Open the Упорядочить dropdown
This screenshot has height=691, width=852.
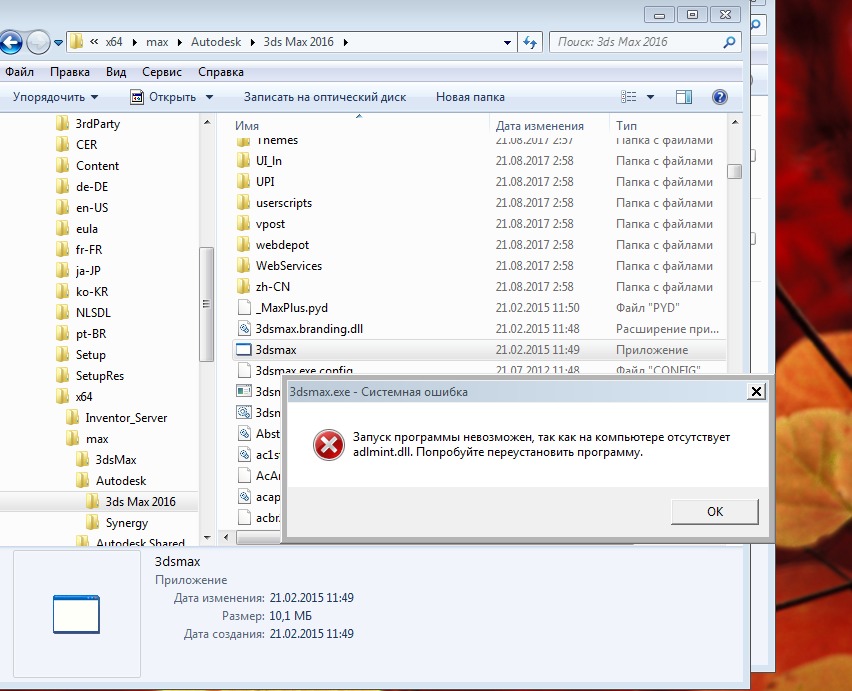pyautogui.click(x=55, y=97)
